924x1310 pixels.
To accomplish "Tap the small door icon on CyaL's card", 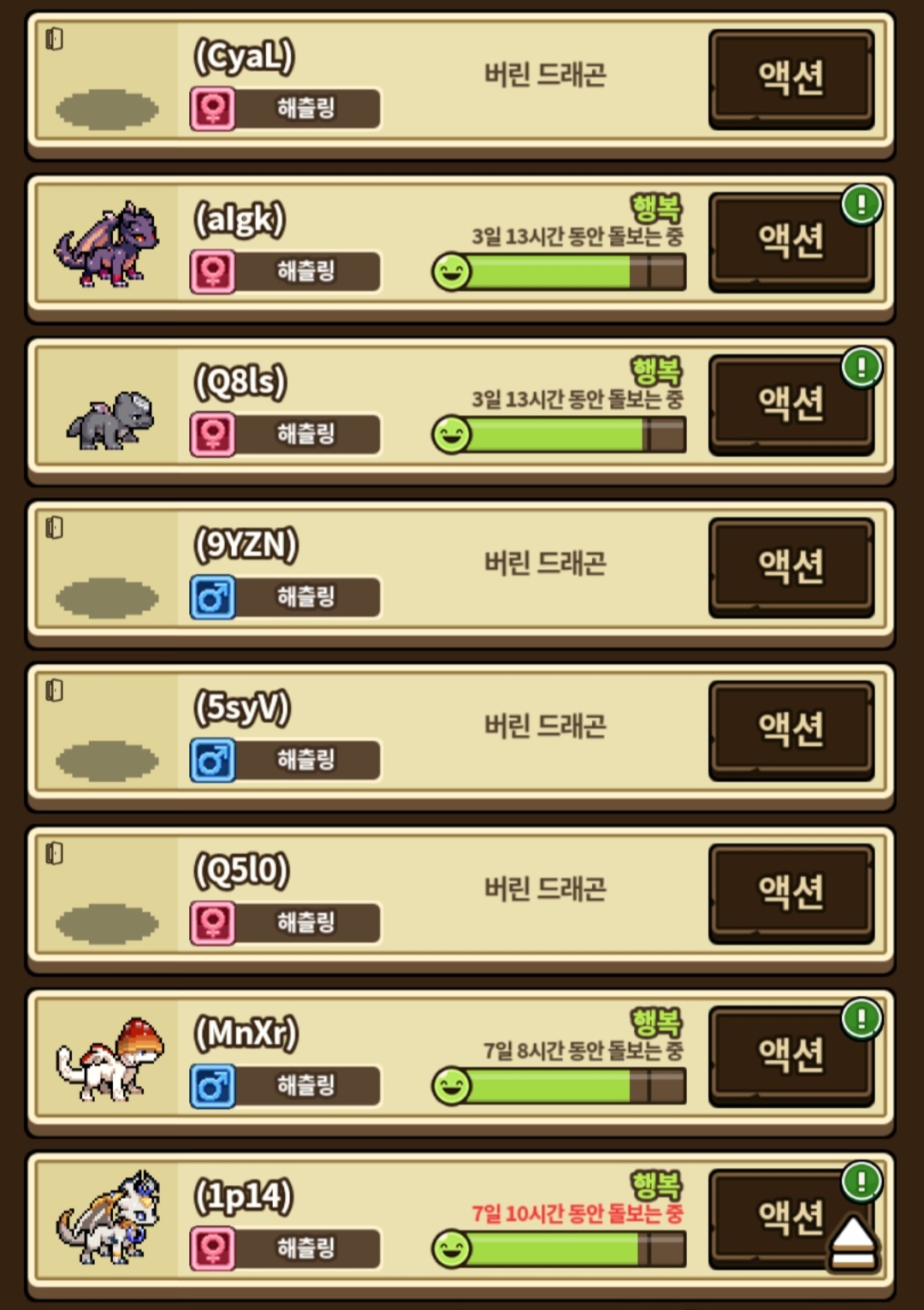I will tap(54, 39).
